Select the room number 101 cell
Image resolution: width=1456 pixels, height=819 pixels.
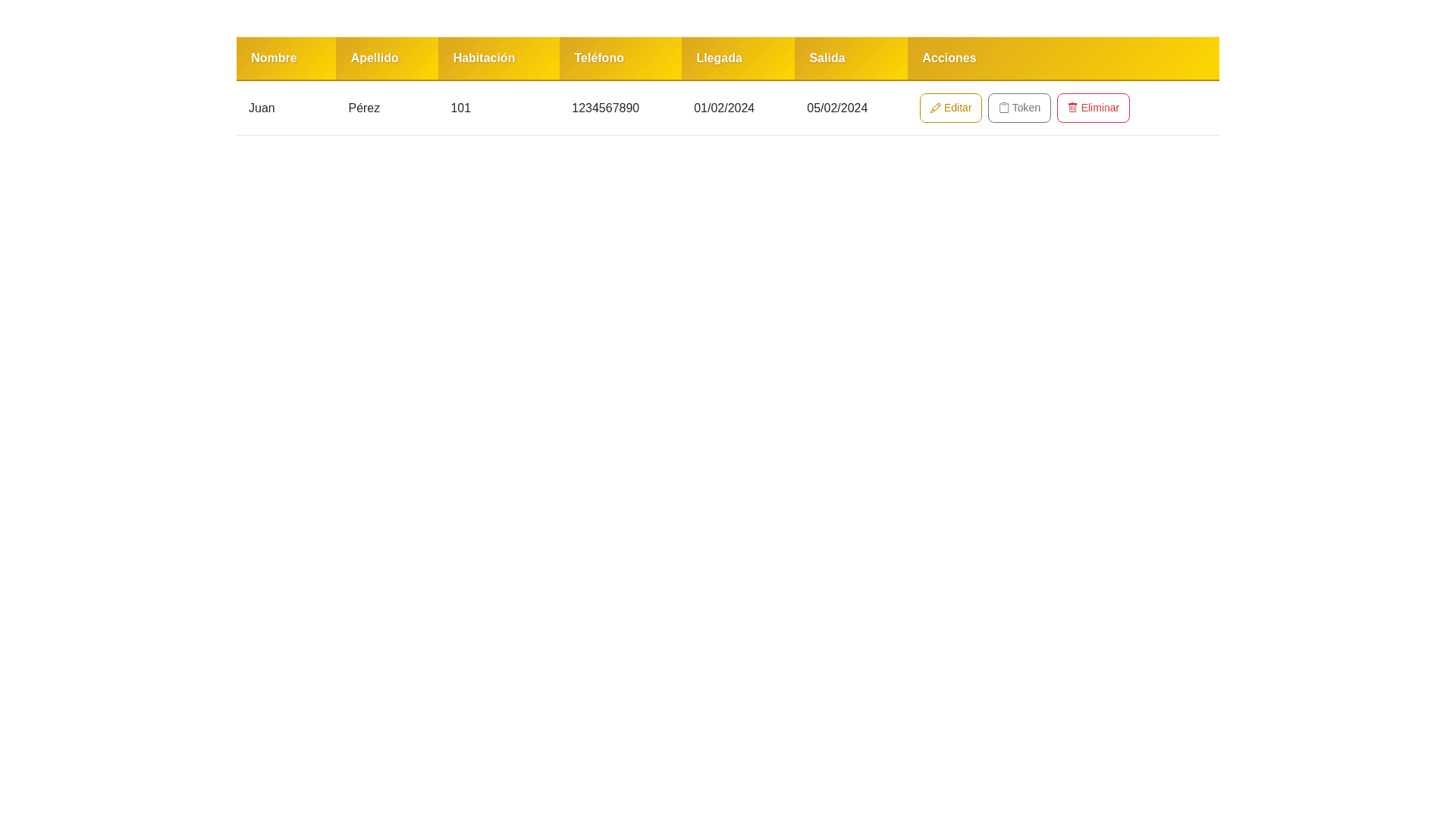460,108
